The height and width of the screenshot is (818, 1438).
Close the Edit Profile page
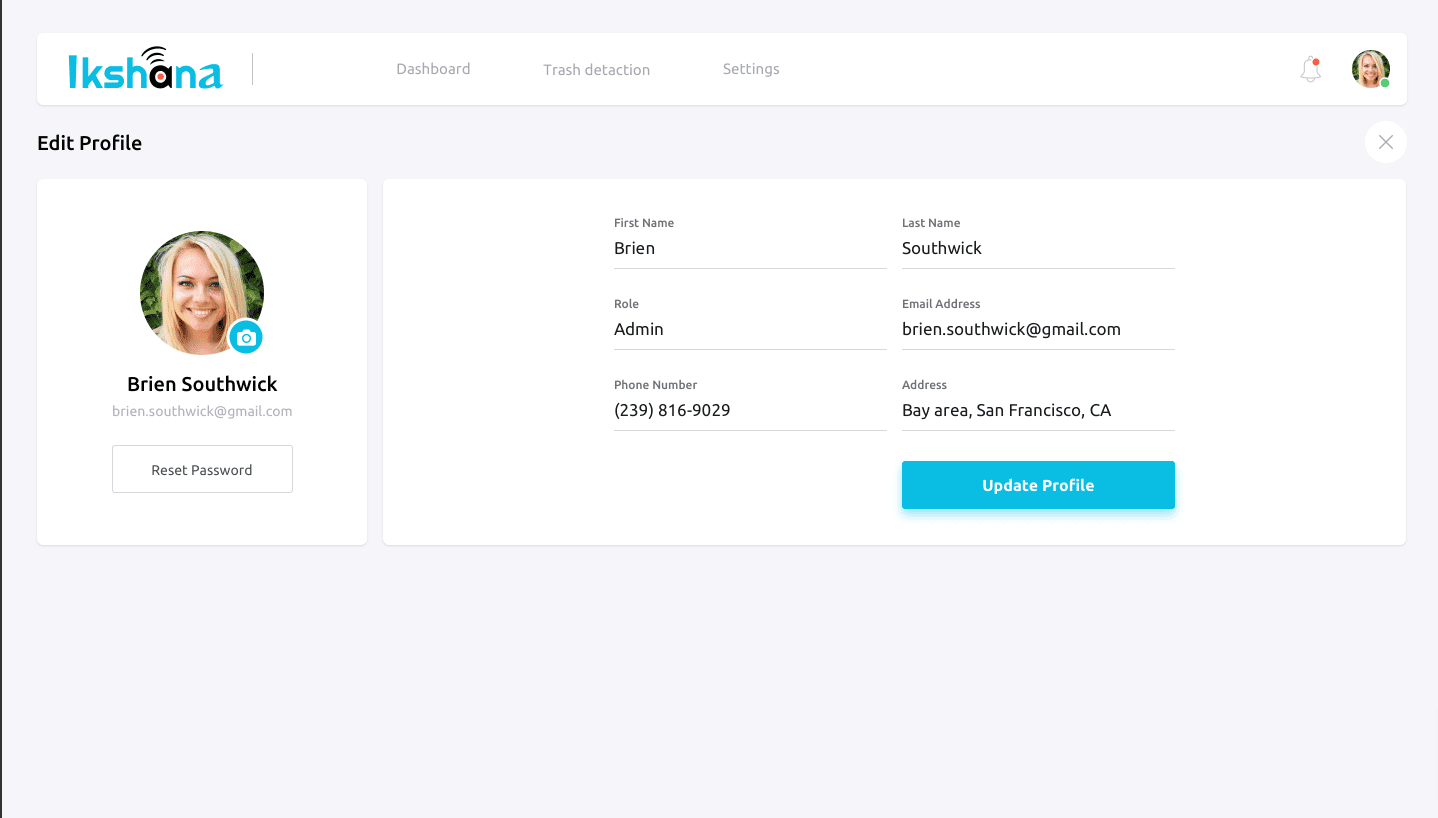pyautogui.click(x=1385, y=142)
